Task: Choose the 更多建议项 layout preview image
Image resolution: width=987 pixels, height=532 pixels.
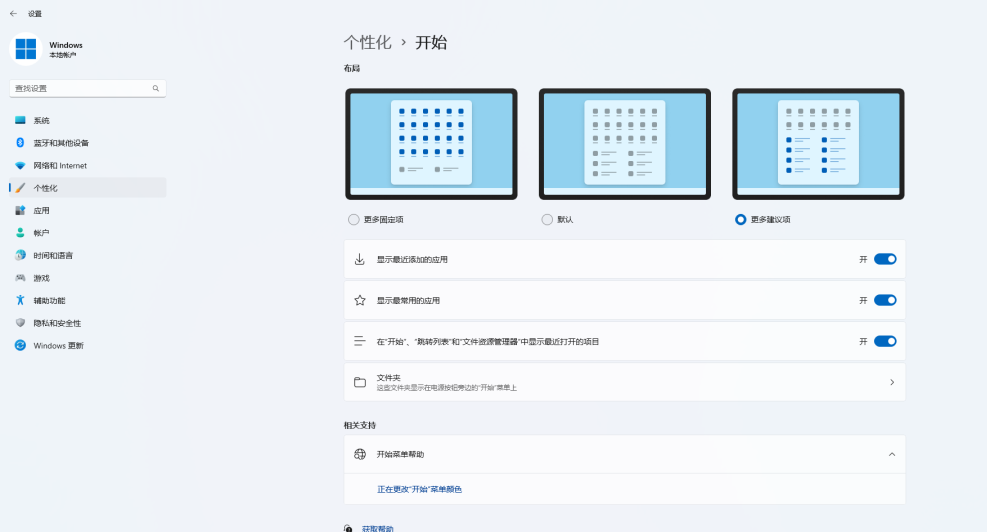Action: [818, 144]
